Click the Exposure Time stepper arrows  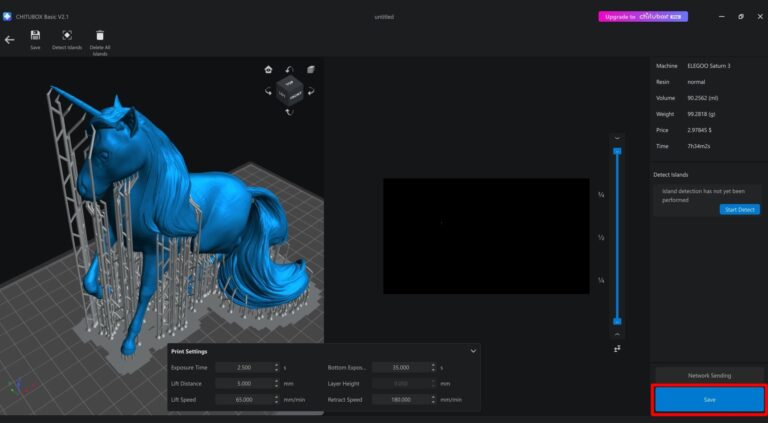point(276,367)
